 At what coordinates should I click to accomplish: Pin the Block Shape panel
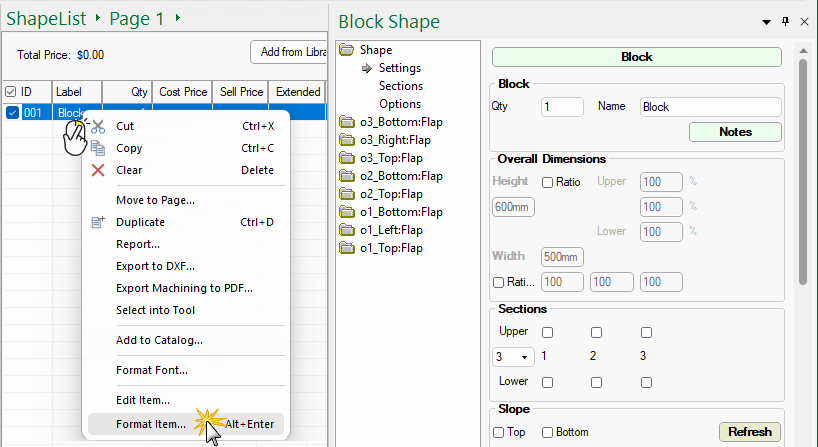pos(785,21)
